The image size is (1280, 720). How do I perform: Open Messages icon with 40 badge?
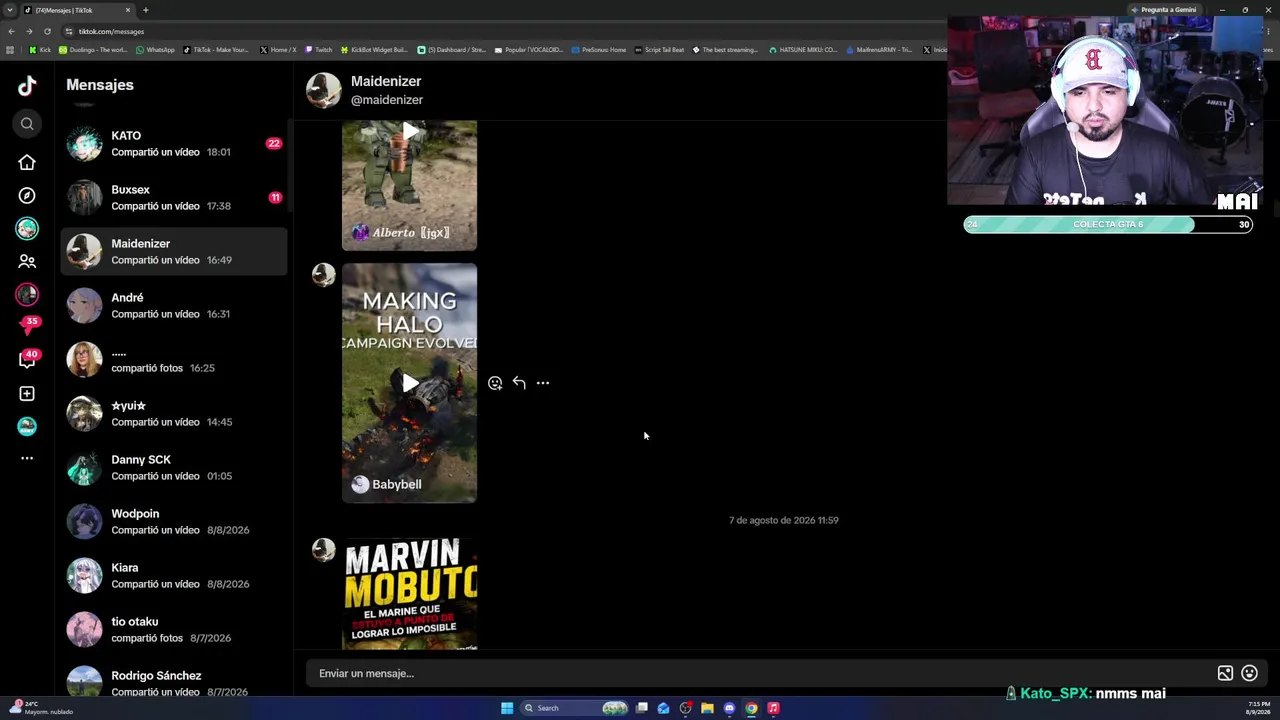click(x=27, y=360)
